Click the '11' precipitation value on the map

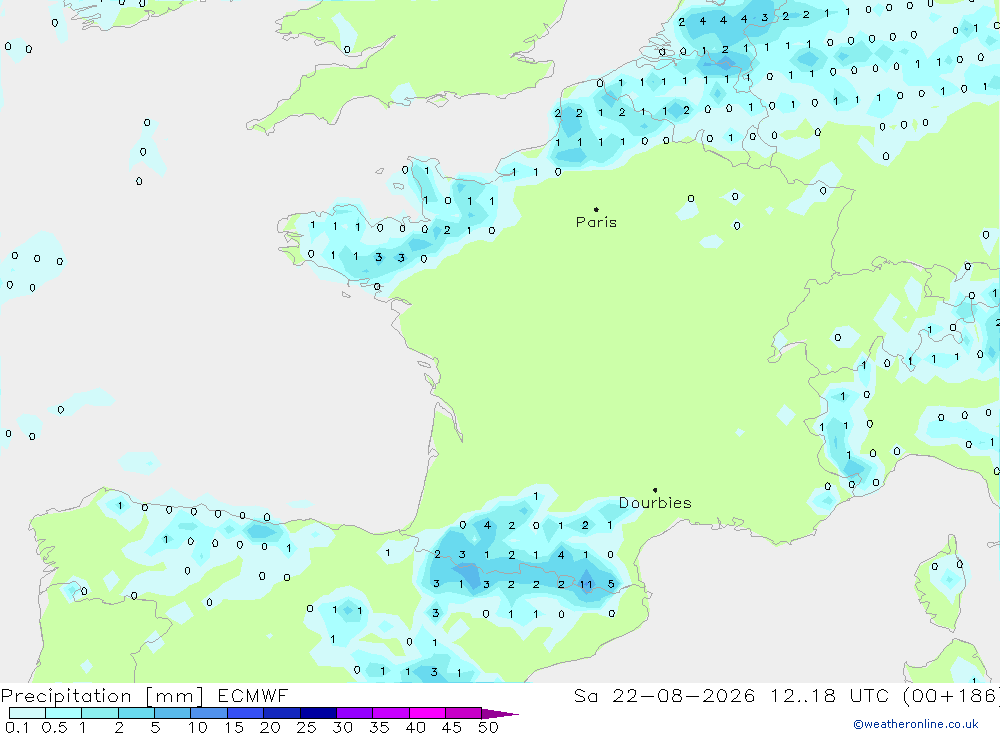pos(586,584)
